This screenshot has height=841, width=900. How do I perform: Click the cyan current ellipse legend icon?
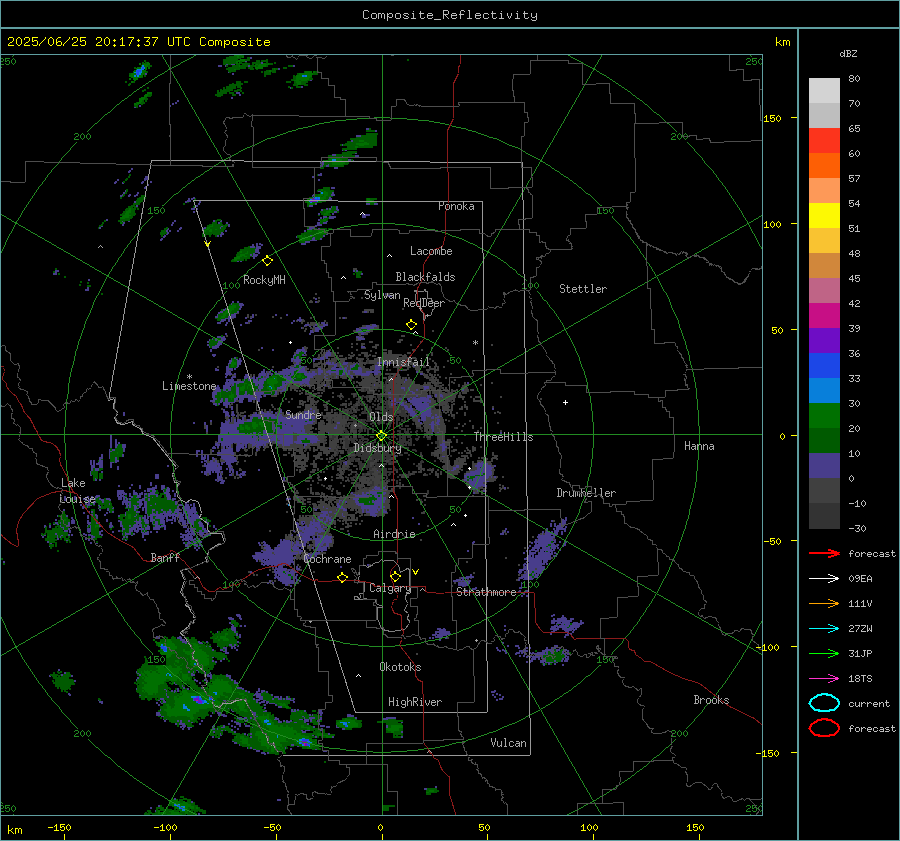pyautogui.click(x=824, y=703)
